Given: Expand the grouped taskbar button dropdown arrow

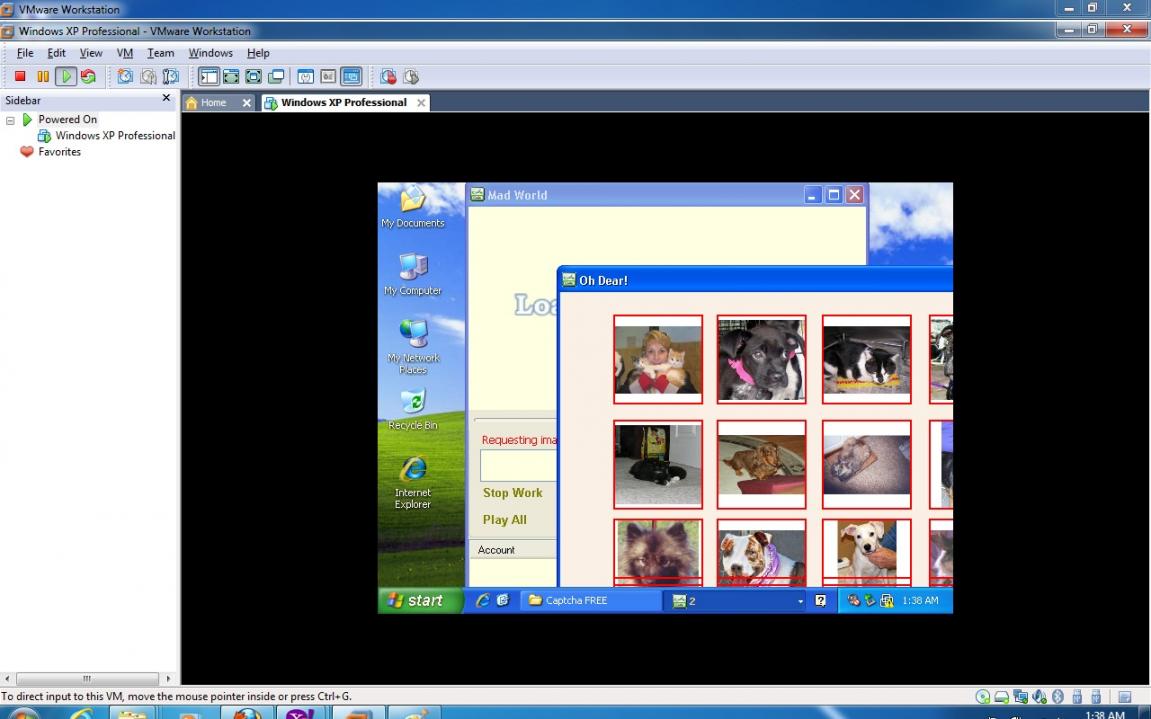Looking at the screenshot, I should click(800, 601).
